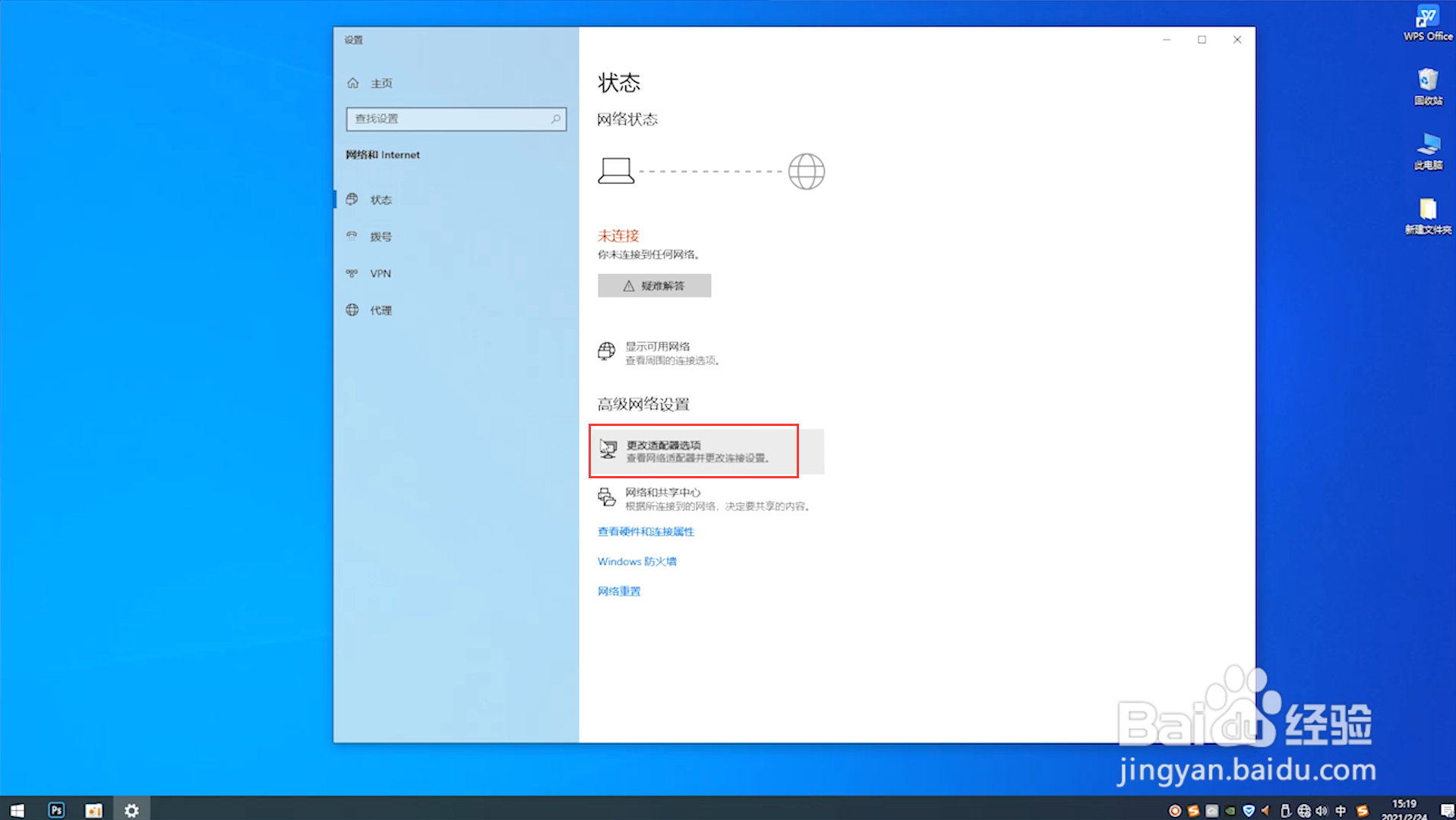This screenshot has width=1456, height=820.
Task: Toggle the 中 input language indicator
Action: 1341,811
